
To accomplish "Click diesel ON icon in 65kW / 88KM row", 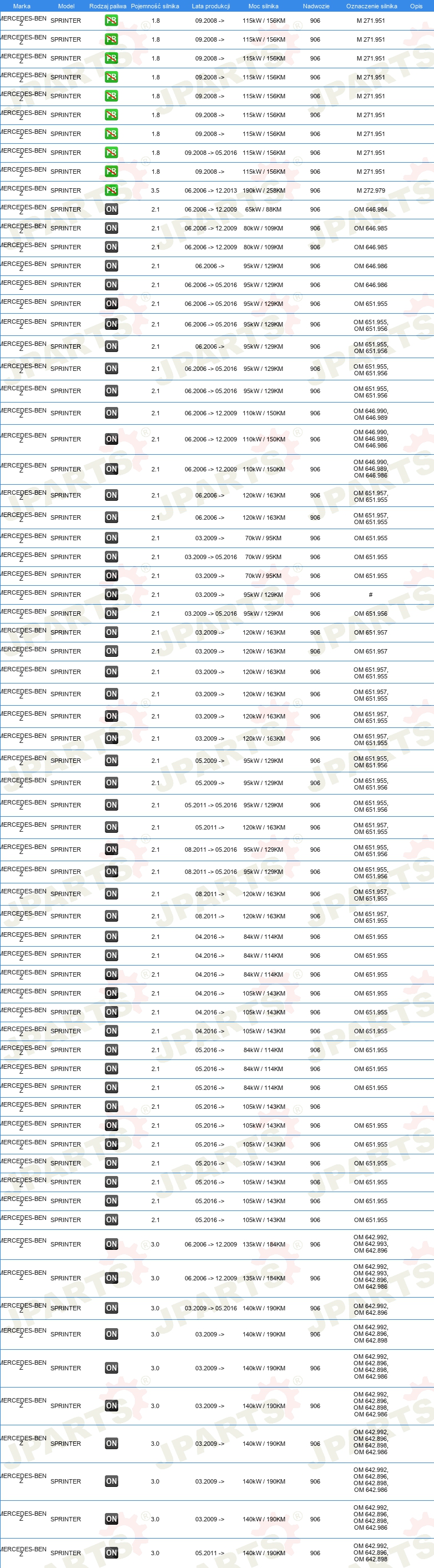I will tap(112, 209).
